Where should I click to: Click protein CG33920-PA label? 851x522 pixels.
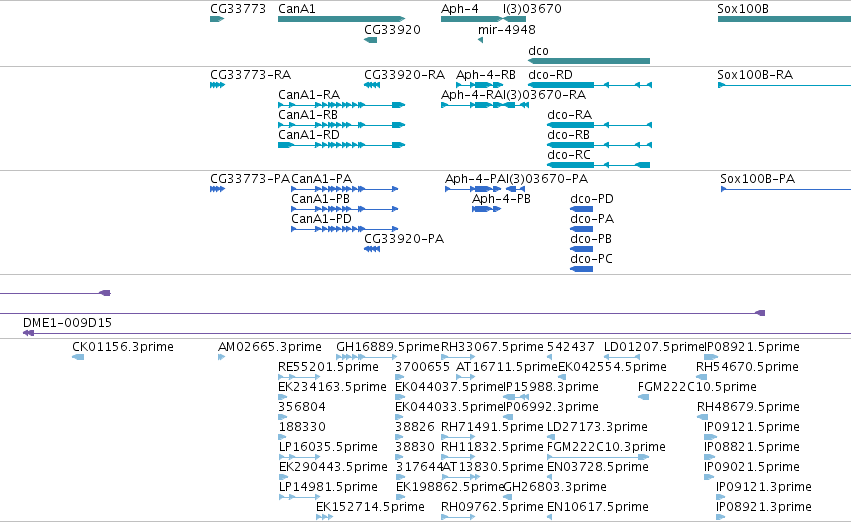404,239
